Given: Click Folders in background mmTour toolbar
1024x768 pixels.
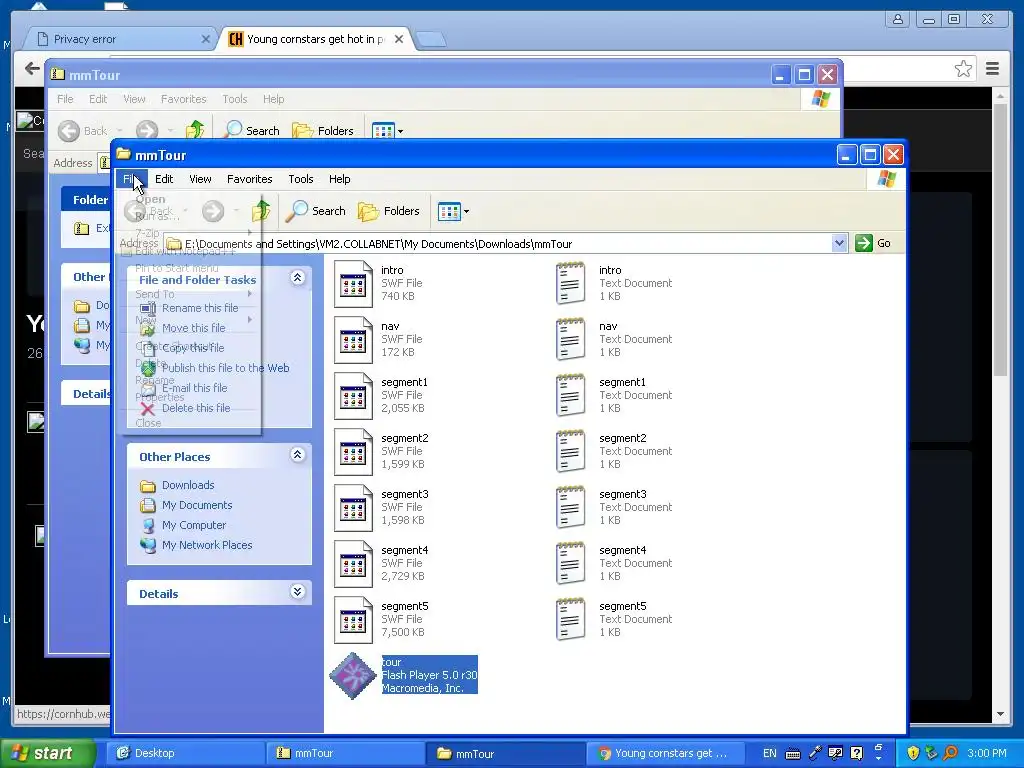Looking at the screenshot, I should [x=323, y=131].
